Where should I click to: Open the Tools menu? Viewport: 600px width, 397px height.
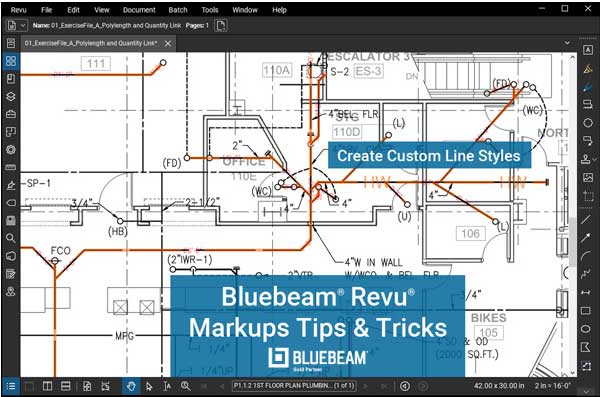pos(210,10)
